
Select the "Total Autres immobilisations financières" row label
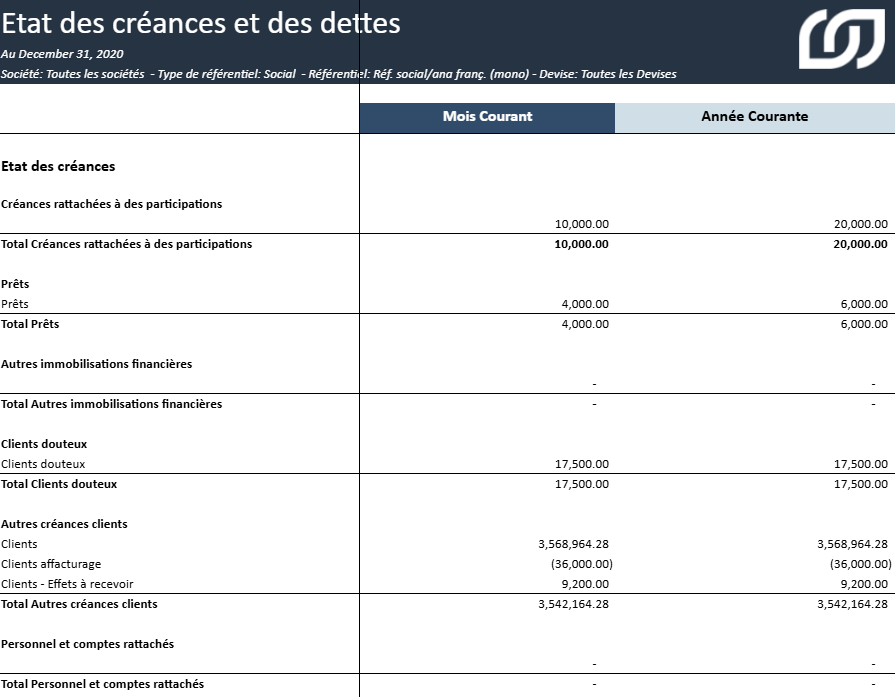112,404
